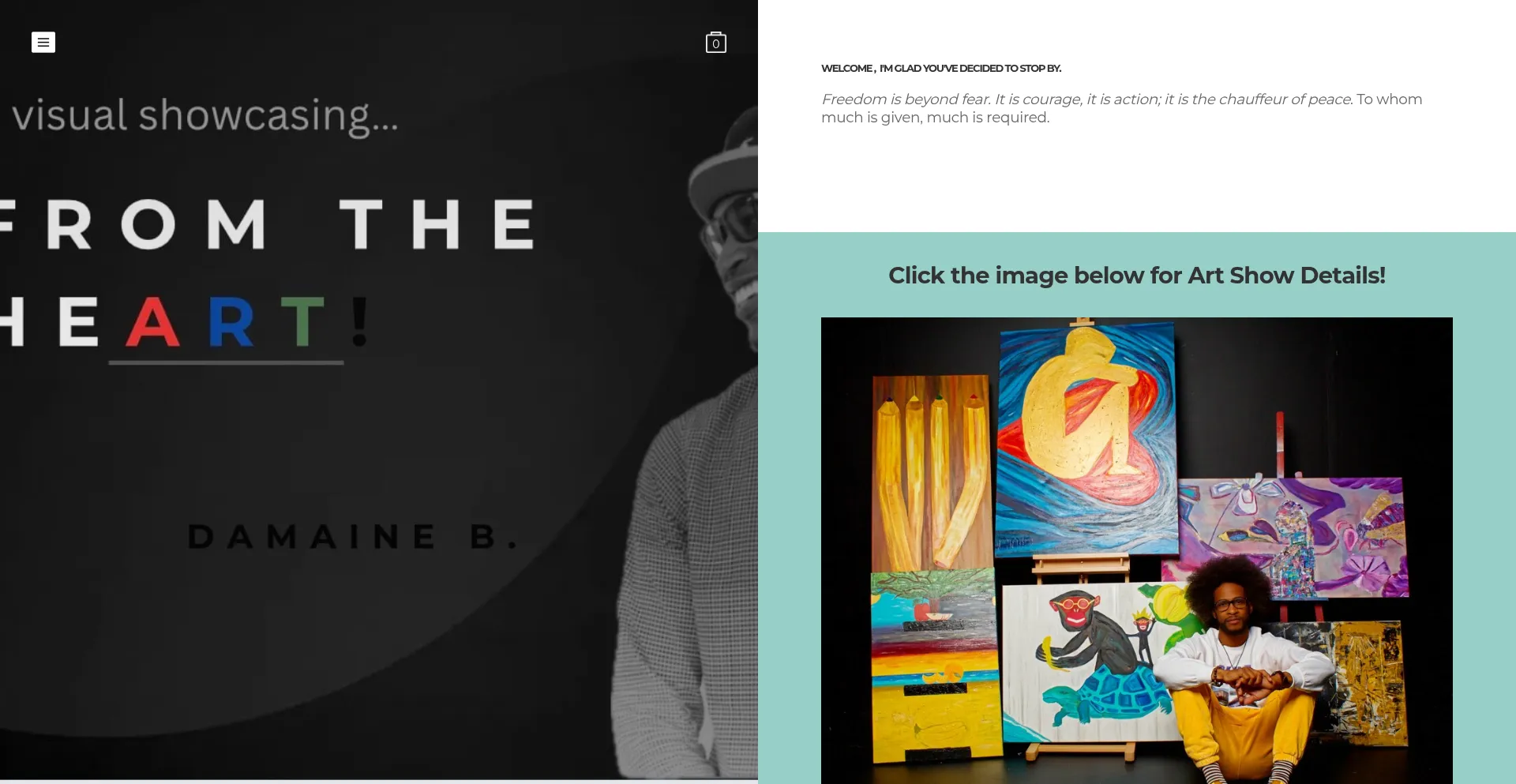The width and height of the screenshot is (1516, 784).
Task: Click the red letter A in HEART
Action: (x=152, y=321)
